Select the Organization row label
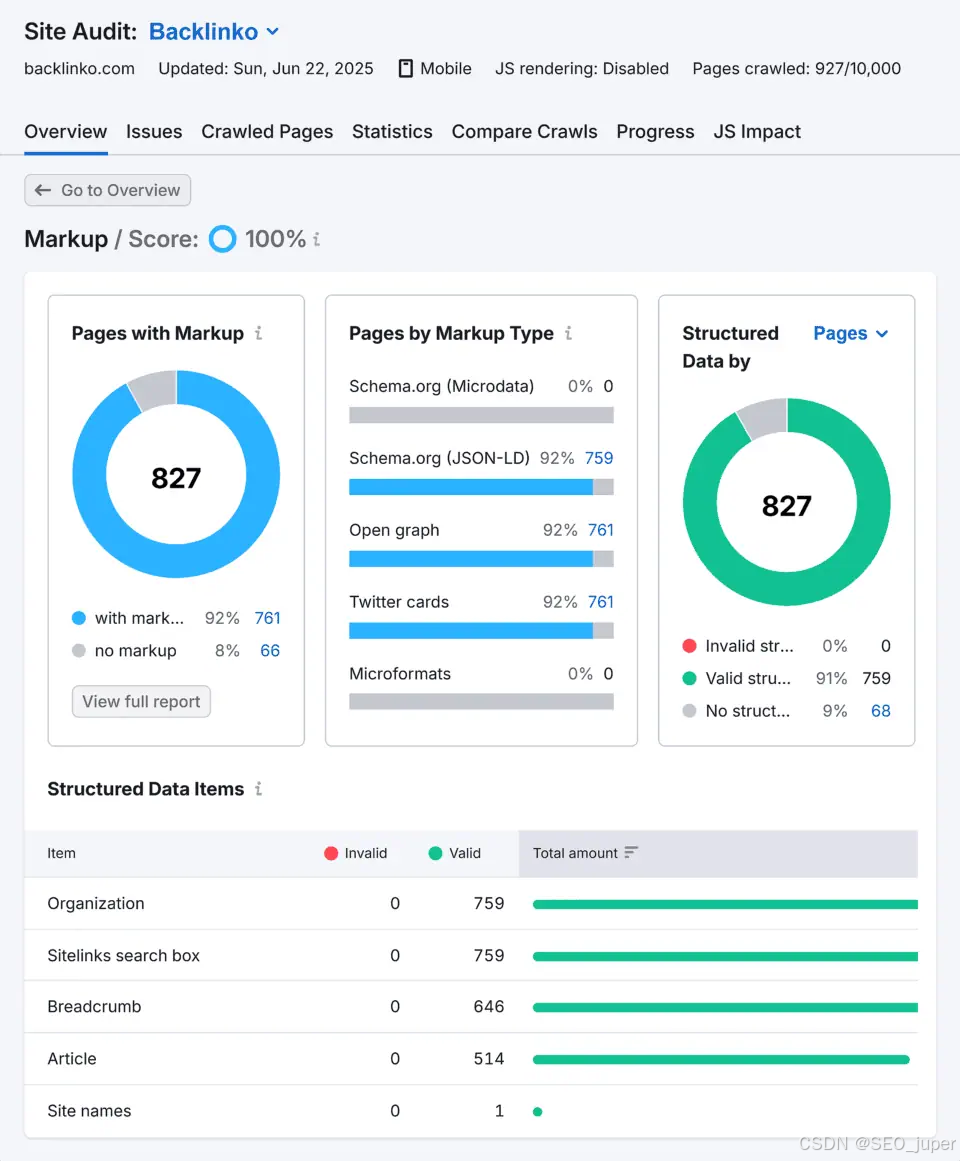The width and height of the screenshot is (960, 1161). [x=95, y=903]
